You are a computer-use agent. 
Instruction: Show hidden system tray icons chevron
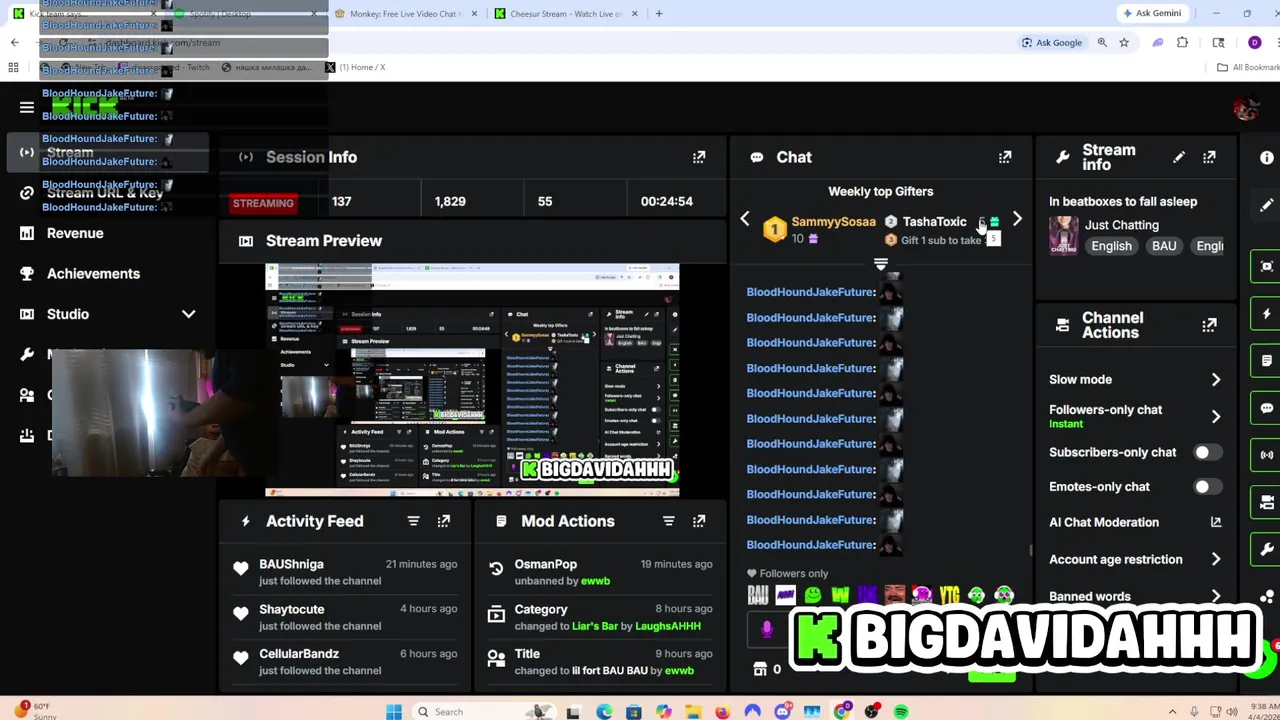point(1172,712)
